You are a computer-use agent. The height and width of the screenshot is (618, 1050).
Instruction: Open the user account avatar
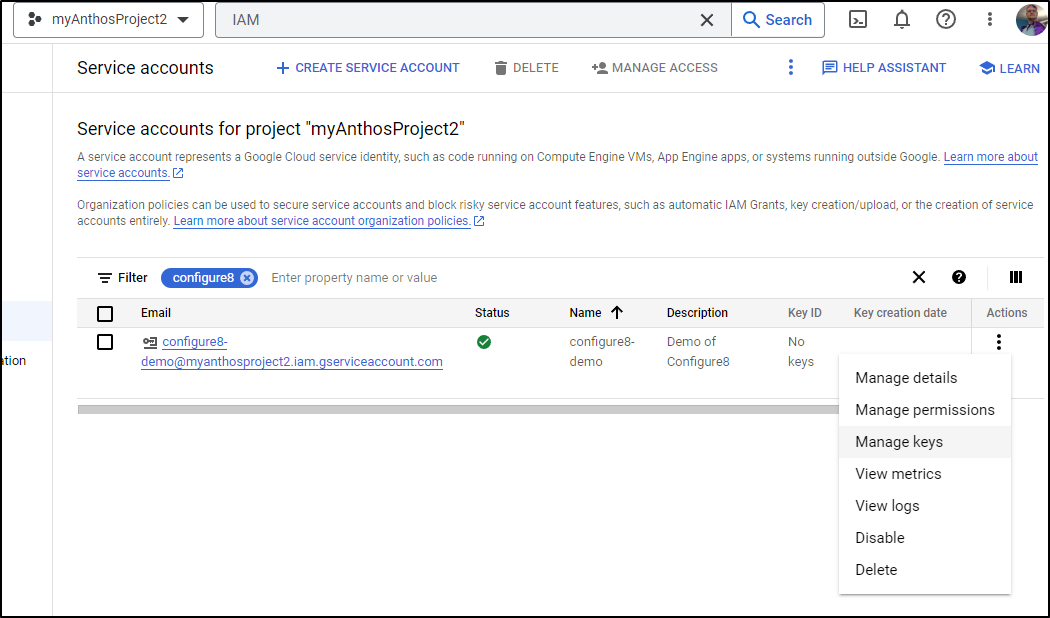(x=1032, y=19)
